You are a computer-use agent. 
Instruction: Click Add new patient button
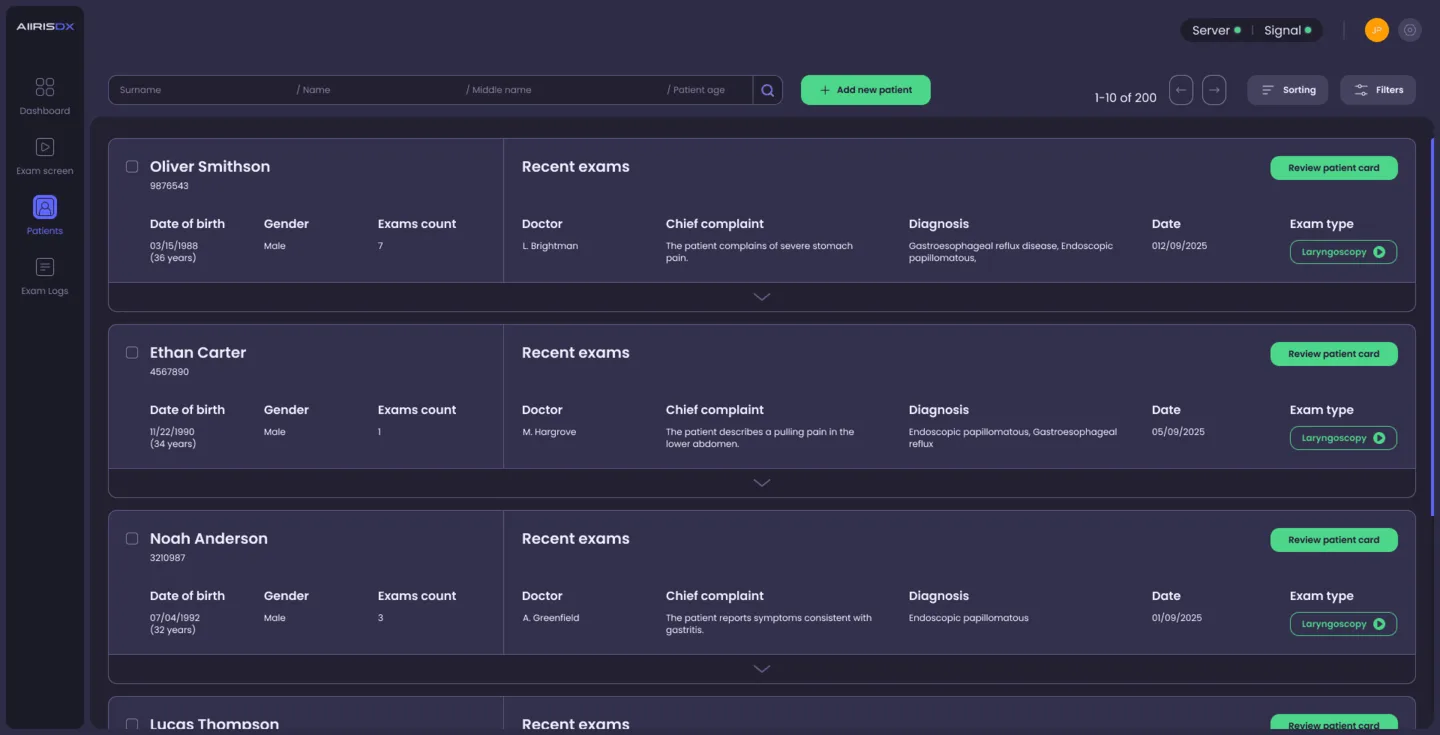pos(866,90)
